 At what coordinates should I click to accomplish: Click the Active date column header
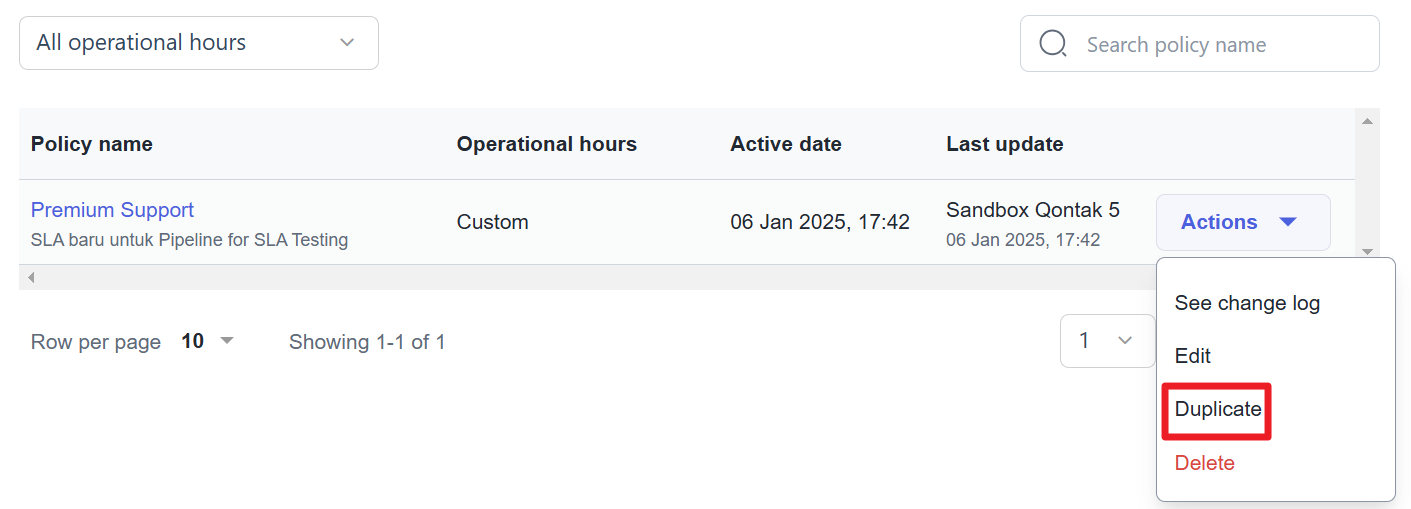pos(785,144)
